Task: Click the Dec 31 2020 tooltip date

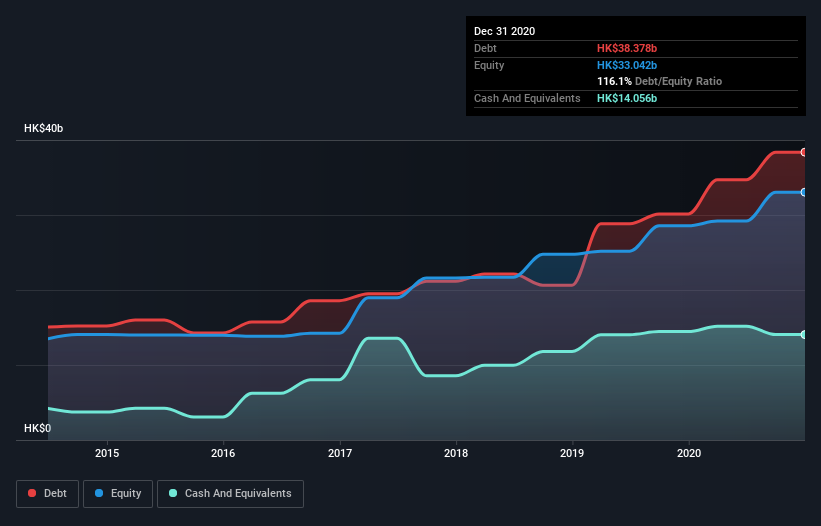Action: 504,31
